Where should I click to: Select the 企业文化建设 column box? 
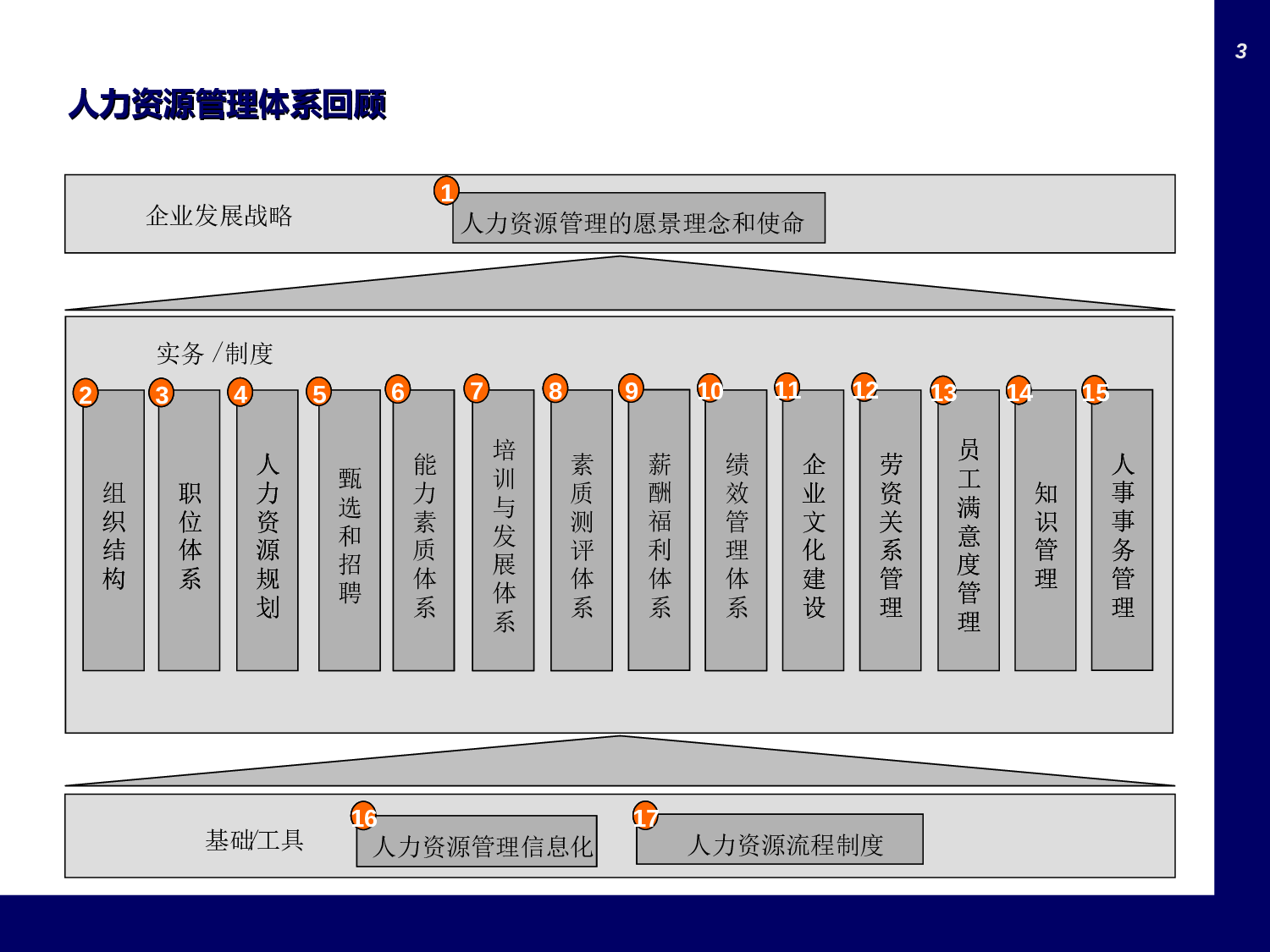(813, 531)
